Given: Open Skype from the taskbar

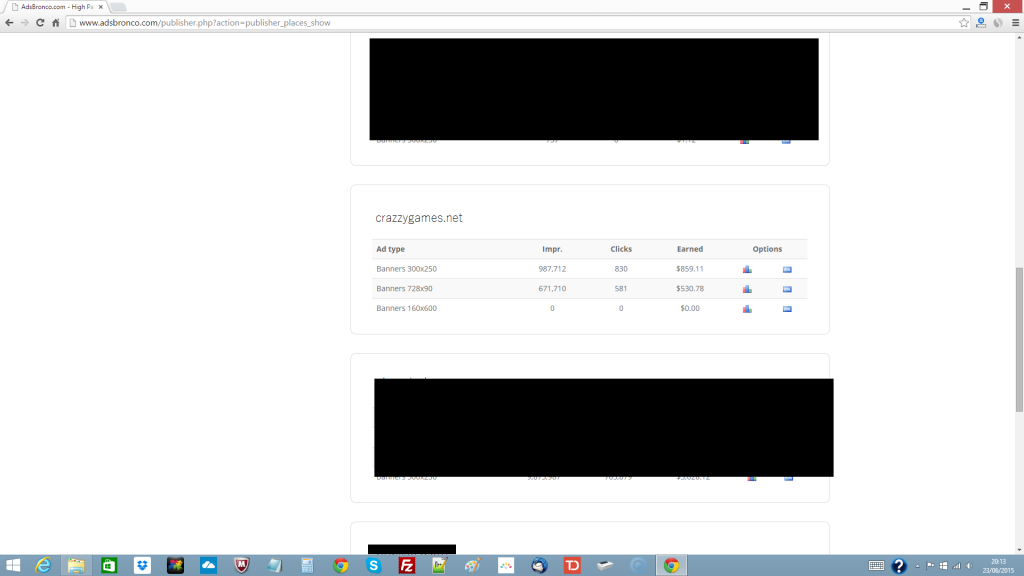Looking at the screenshot, I should click(374, 566).
